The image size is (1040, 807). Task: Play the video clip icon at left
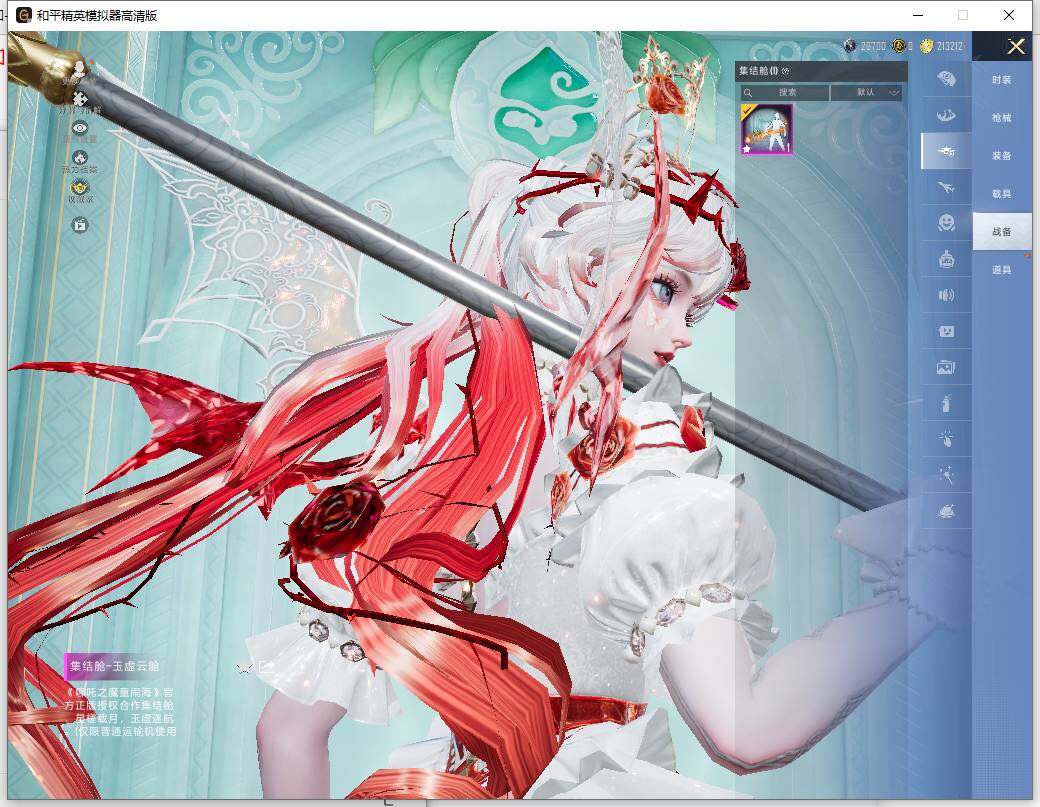(x=80, y=225)
